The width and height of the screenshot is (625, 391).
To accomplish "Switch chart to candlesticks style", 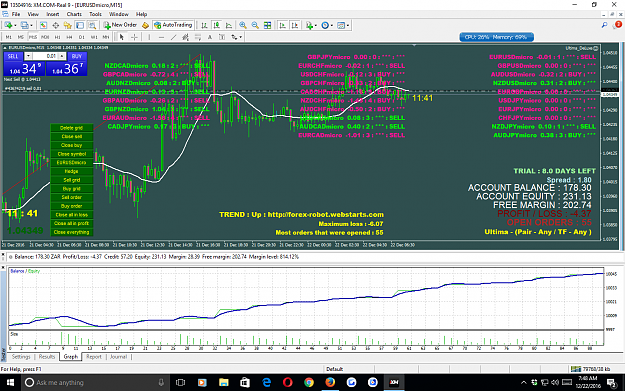I will point(216,25).
